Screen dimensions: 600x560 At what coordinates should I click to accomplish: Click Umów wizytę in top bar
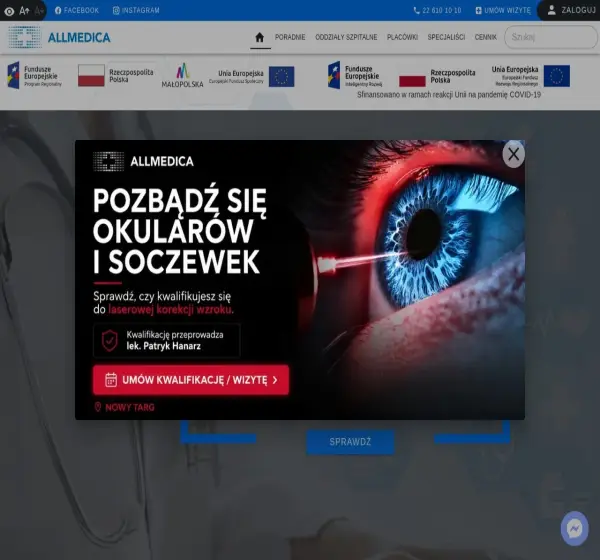coord(503,10)
